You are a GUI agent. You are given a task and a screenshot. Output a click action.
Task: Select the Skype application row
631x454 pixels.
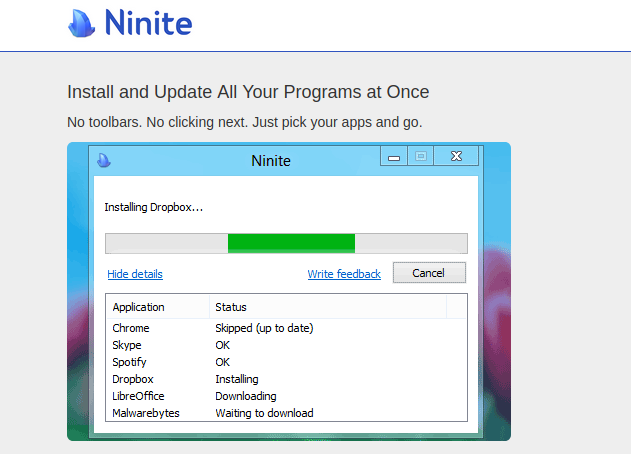[287, 345]
